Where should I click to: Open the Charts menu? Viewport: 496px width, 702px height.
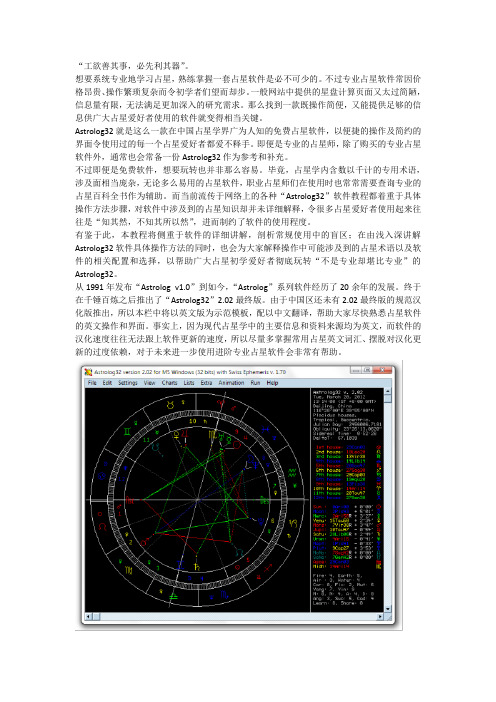(x=169, y=383)
